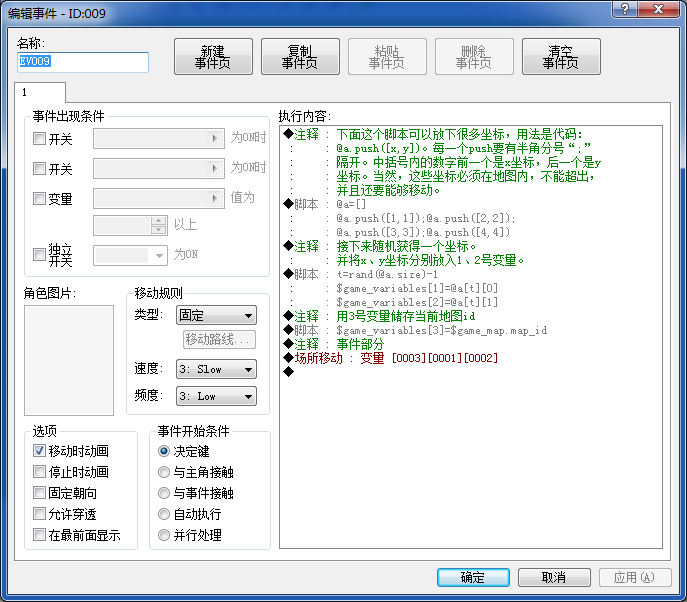Open the 速度 dropdown showing 3: Slow
687x602 pixels.
coord(216,369)
